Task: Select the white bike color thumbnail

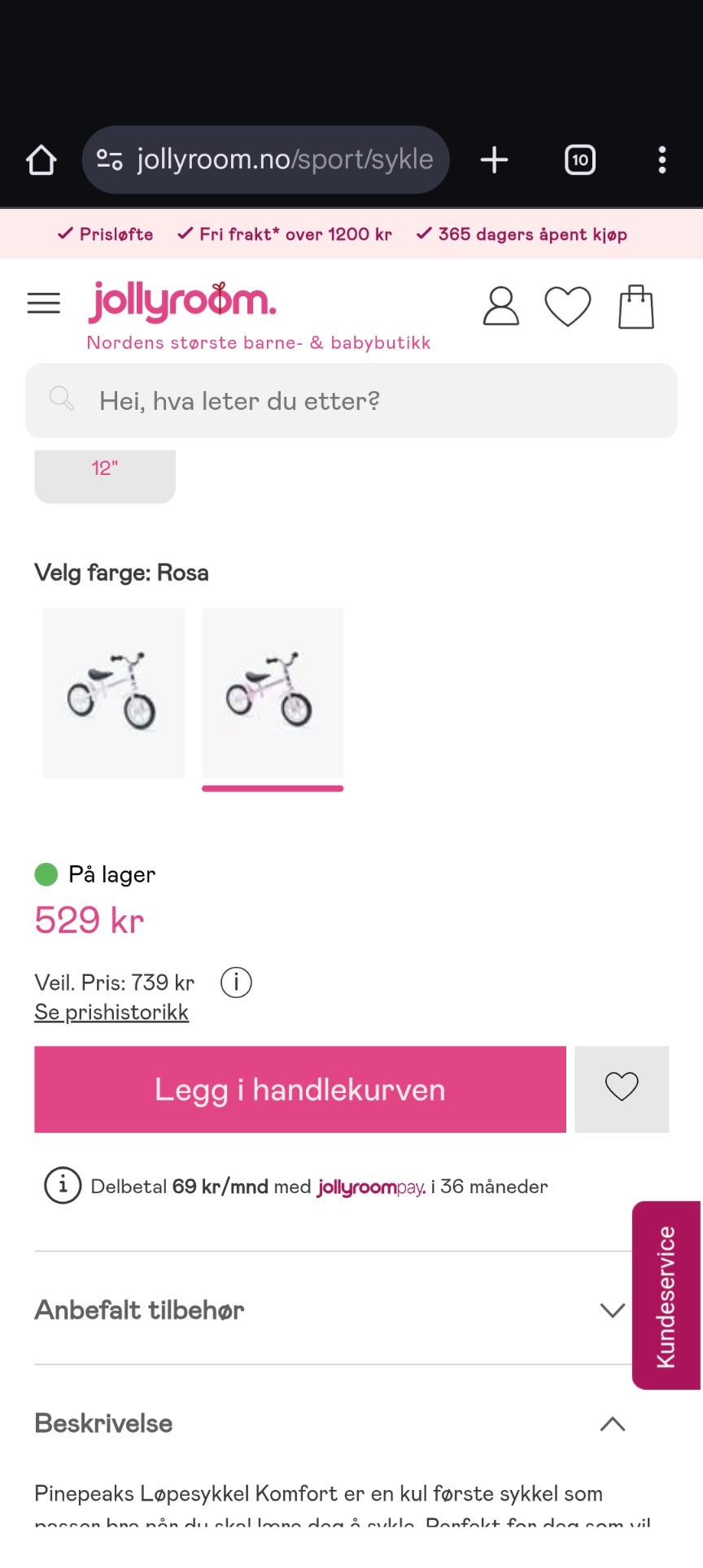Action: coord(114,693)
